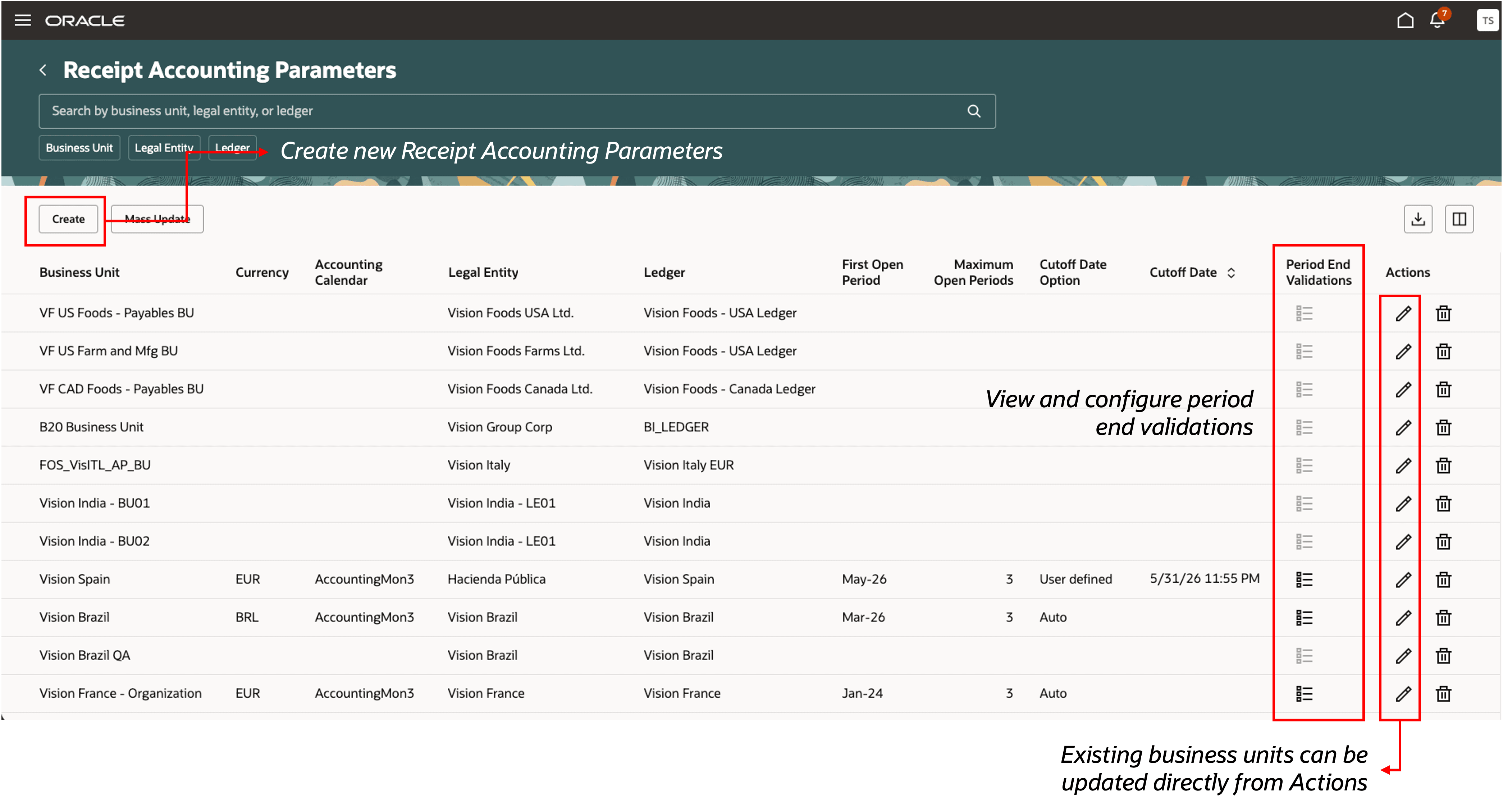Click the download export icon
Viewport: 1503px width, 812px height.
(1418, 219)
